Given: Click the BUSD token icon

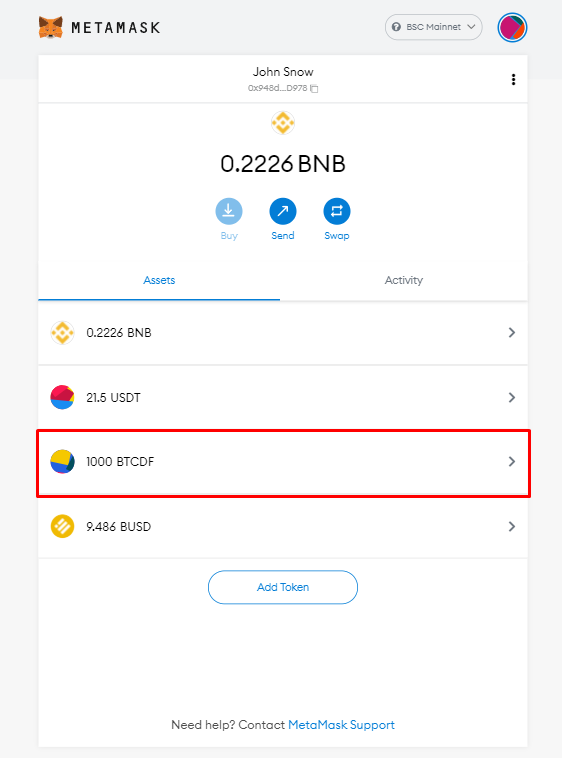Looking at the screenshot, I should click(x=62, y=526).
